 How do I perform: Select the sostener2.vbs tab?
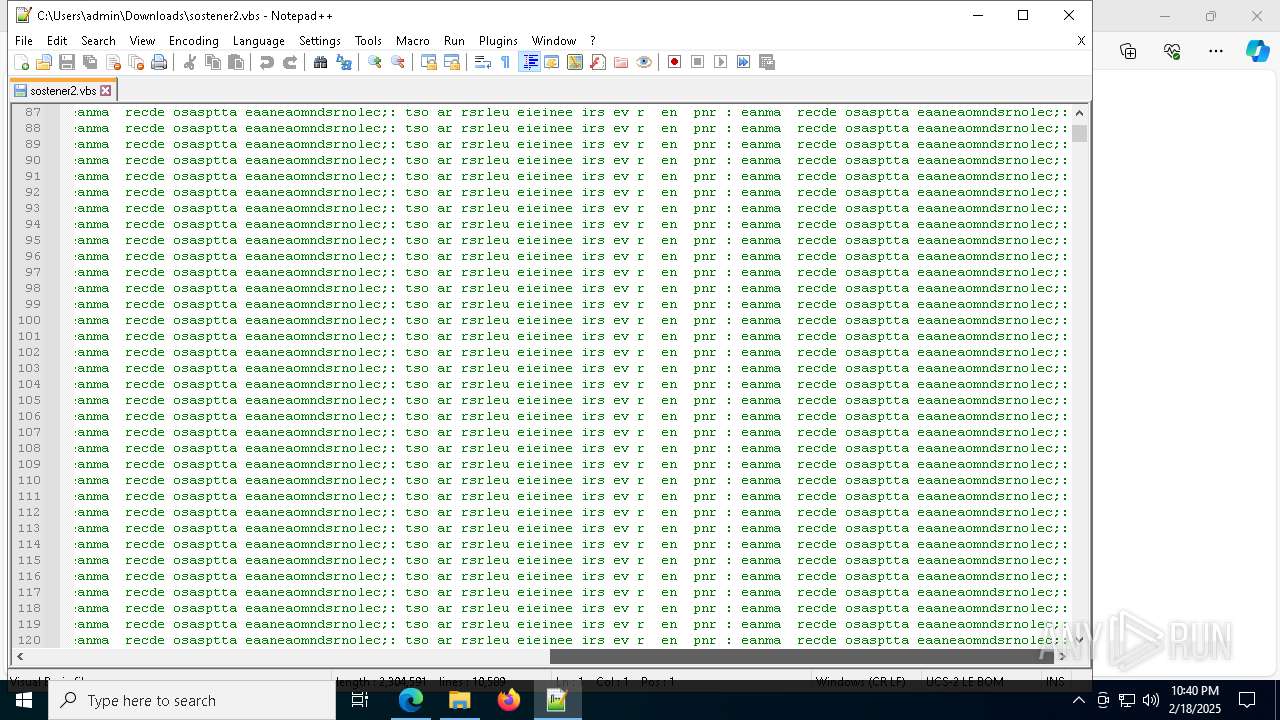pyautogui.click(x=63, y=90)
